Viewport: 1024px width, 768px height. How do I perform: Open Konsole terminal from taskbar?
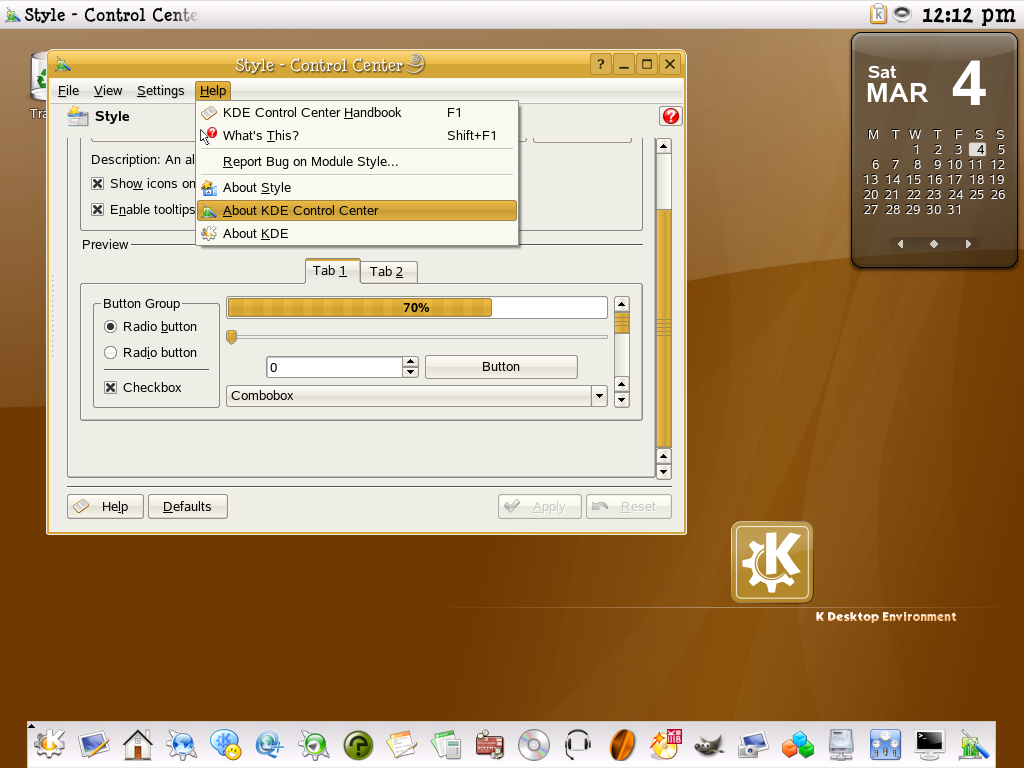coord(929,744)
